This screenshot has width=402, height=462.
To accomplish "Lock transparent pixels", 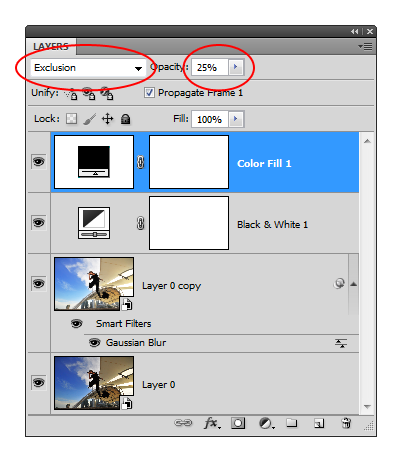I will 71,119.
